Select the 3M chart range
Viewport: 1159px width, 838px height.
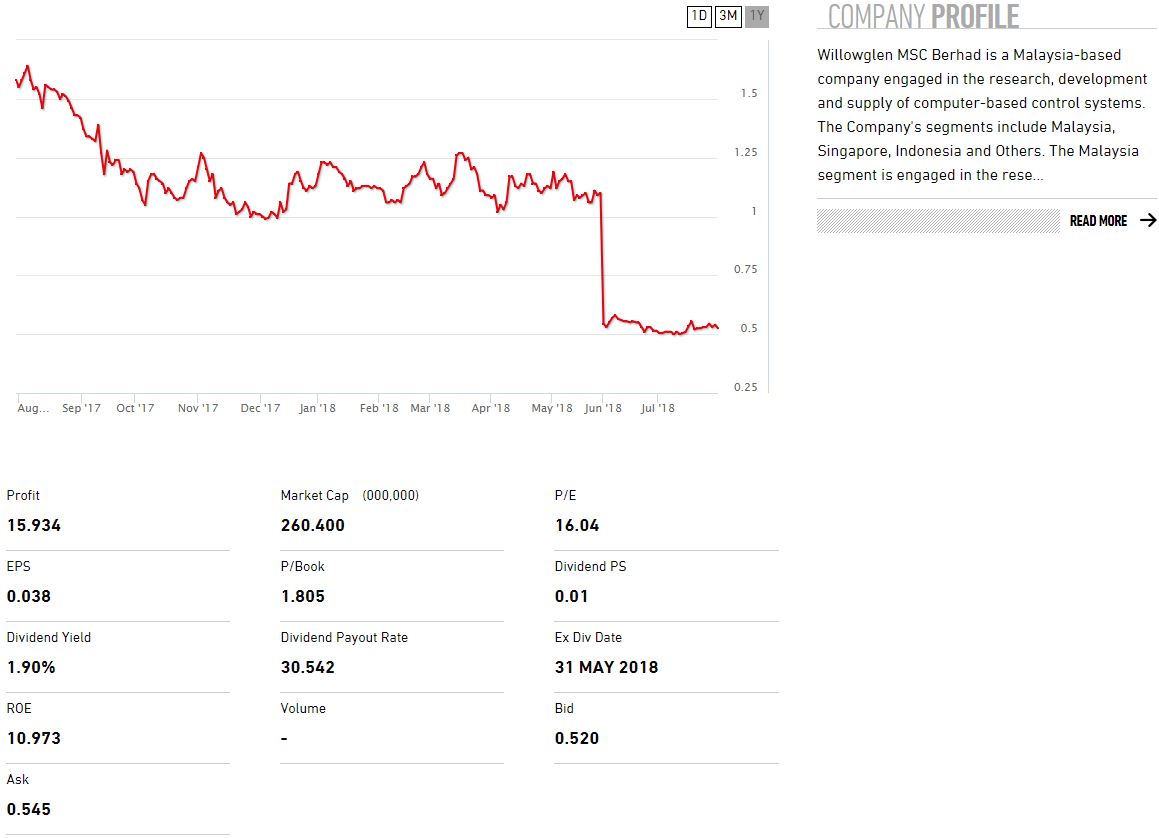point(728,16)
